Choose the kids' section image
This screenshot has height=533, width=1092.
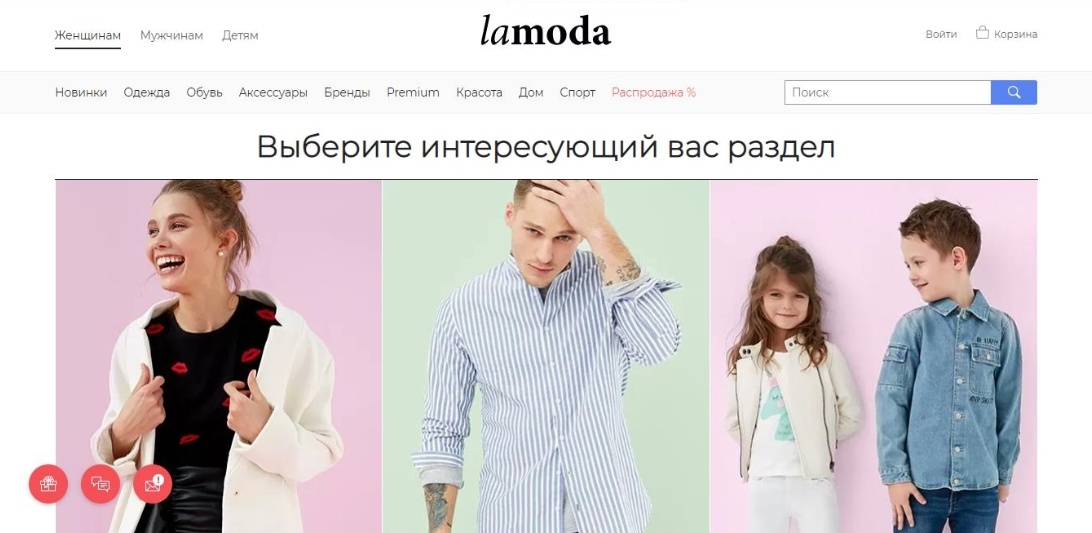874,357
